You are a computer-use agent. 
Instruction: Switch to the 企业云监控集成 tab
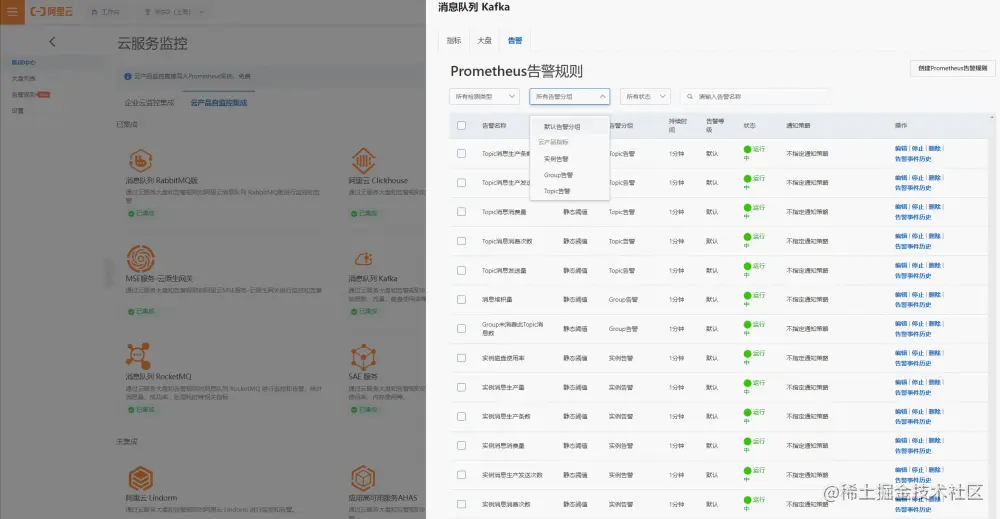149,103
